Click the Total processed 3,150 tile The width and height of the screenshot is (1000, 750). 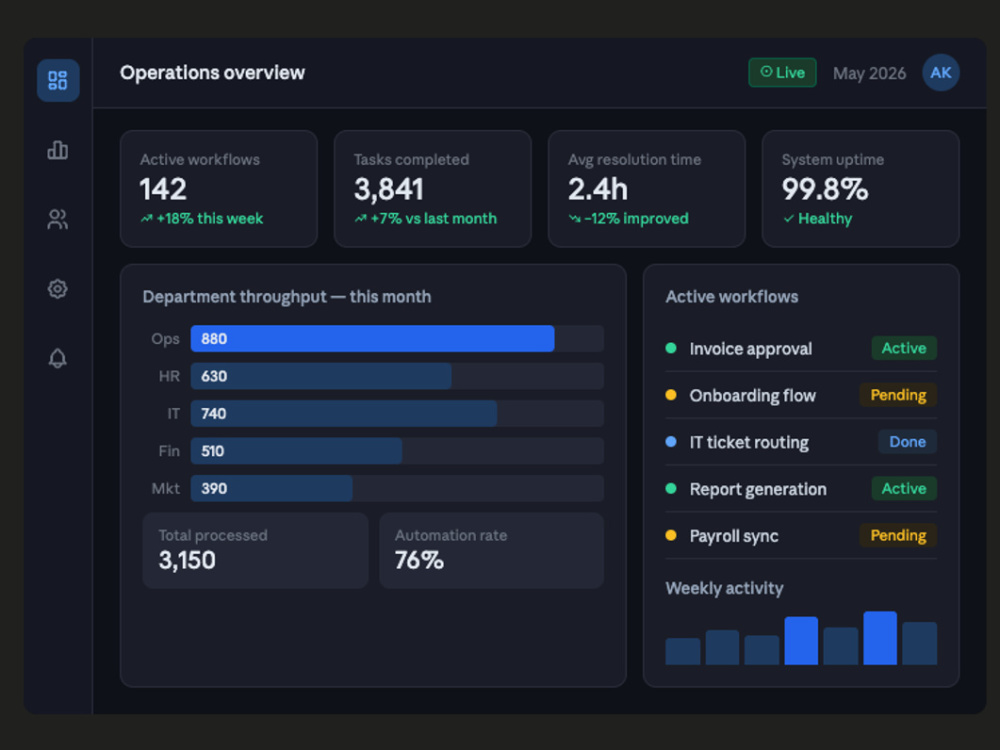pyautogui.click(x=256, y=550)
